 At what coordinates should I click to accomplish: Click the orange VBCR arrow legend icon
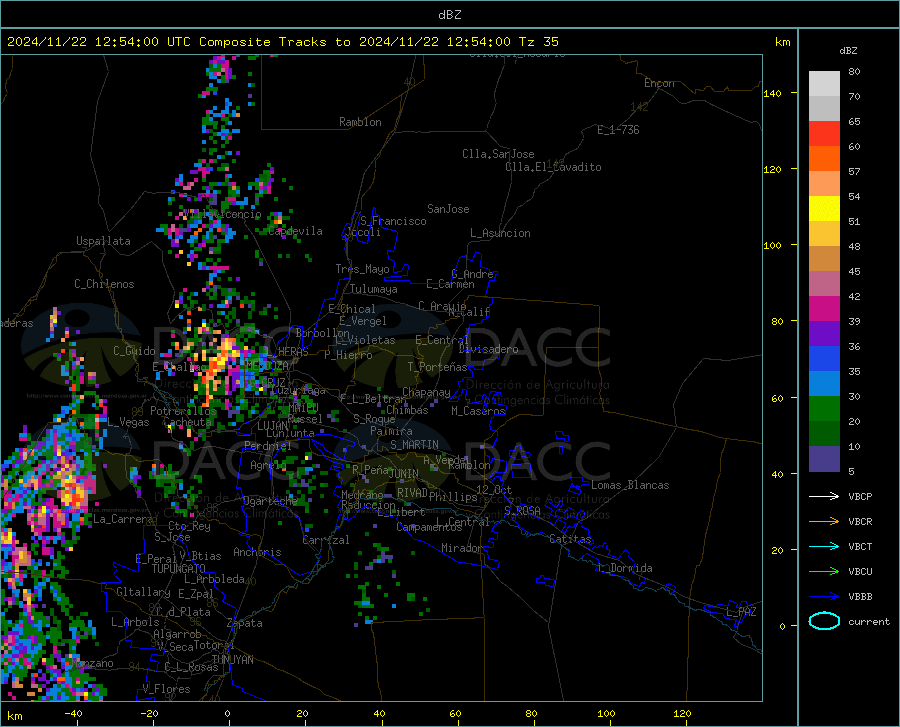pyautogui.click(x=824, y=522)
